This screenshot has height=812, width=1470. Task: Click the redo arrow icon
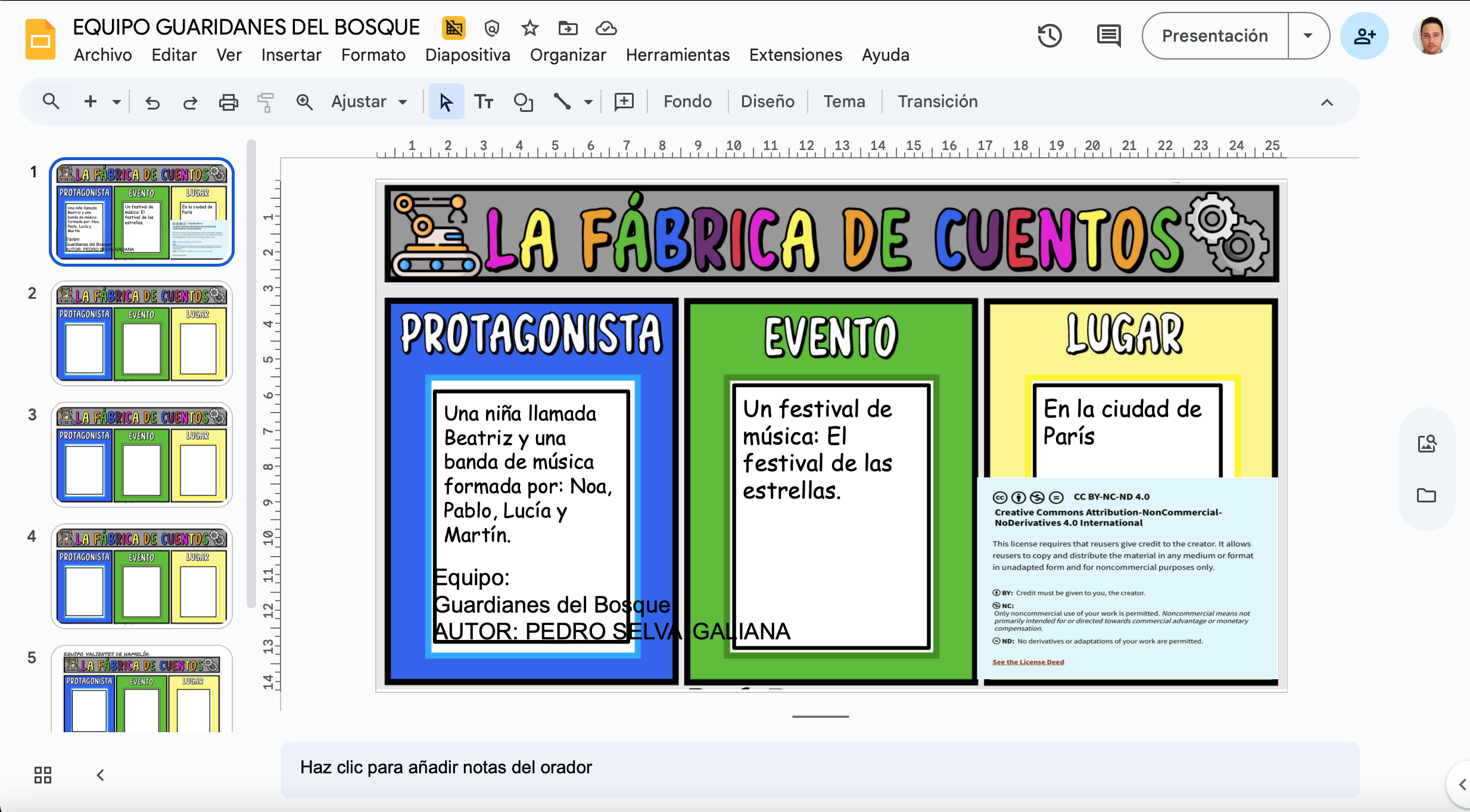click(x=190, y=102)
